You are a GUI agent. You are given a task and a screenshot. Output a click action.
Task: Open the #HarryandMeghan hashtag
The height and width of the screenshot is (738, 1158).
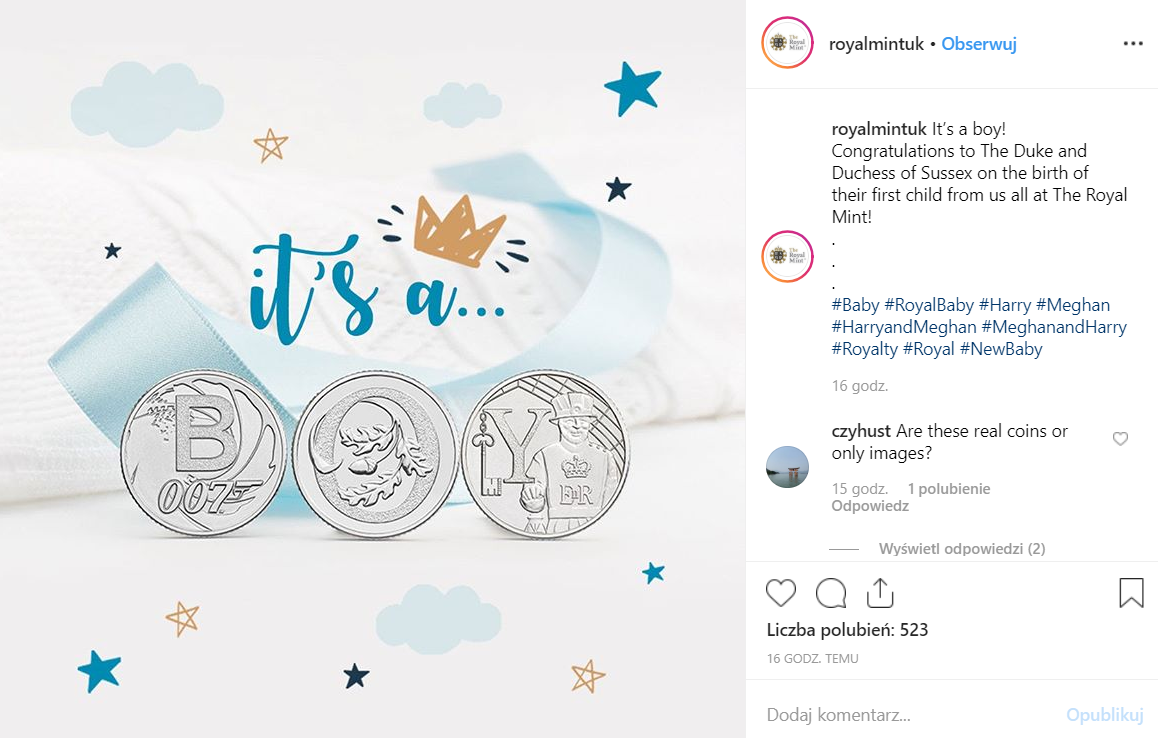904,327
